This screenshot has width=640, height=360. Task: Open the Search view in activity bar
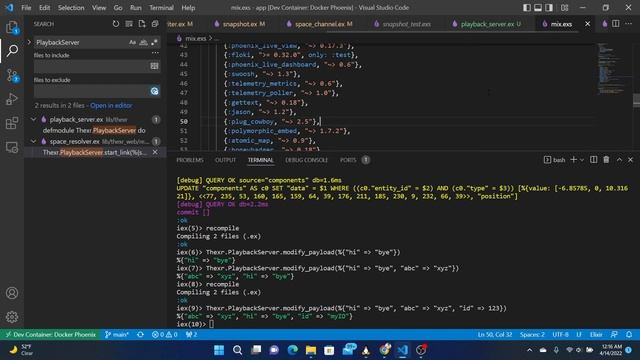(x=12, y=51)
